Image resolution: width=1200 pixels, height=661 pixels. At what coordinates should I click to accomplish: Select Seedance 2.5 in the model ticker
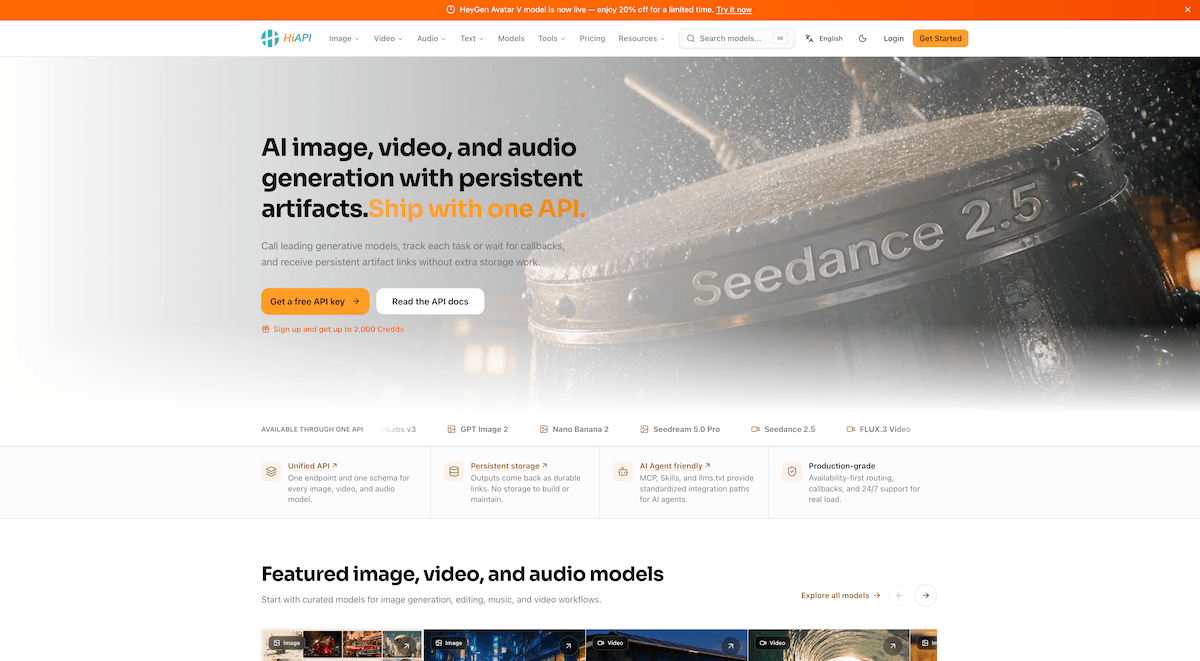pyautogui.click(x=783, y=429)
